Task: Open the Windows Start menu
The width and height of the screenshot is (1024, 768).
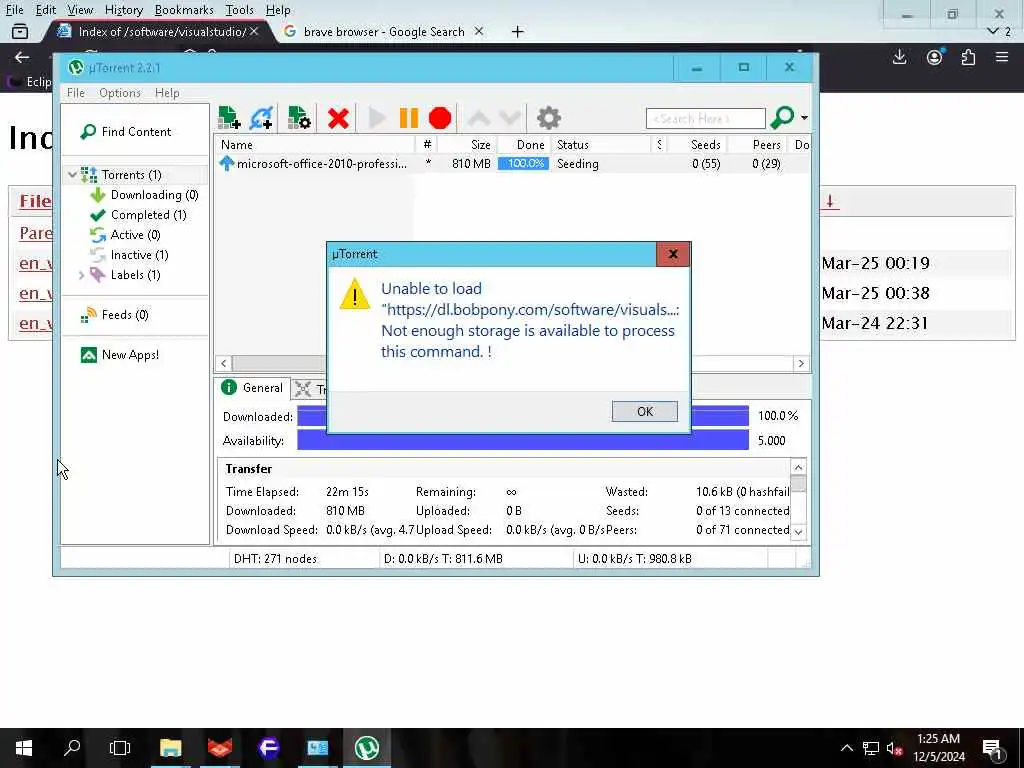Action: (24, 748)
